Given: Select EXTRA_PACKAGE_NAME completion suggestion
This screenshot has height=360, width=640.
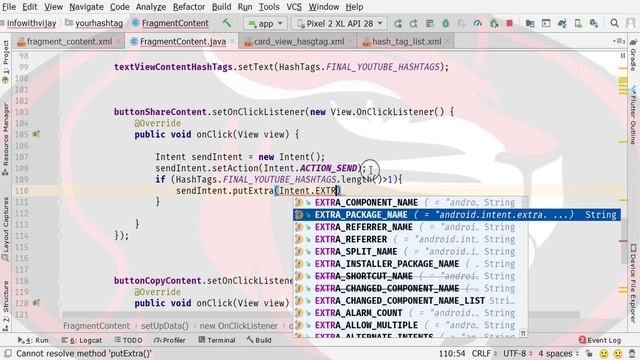Looking at the screenshot, I should tap(457, 215).
